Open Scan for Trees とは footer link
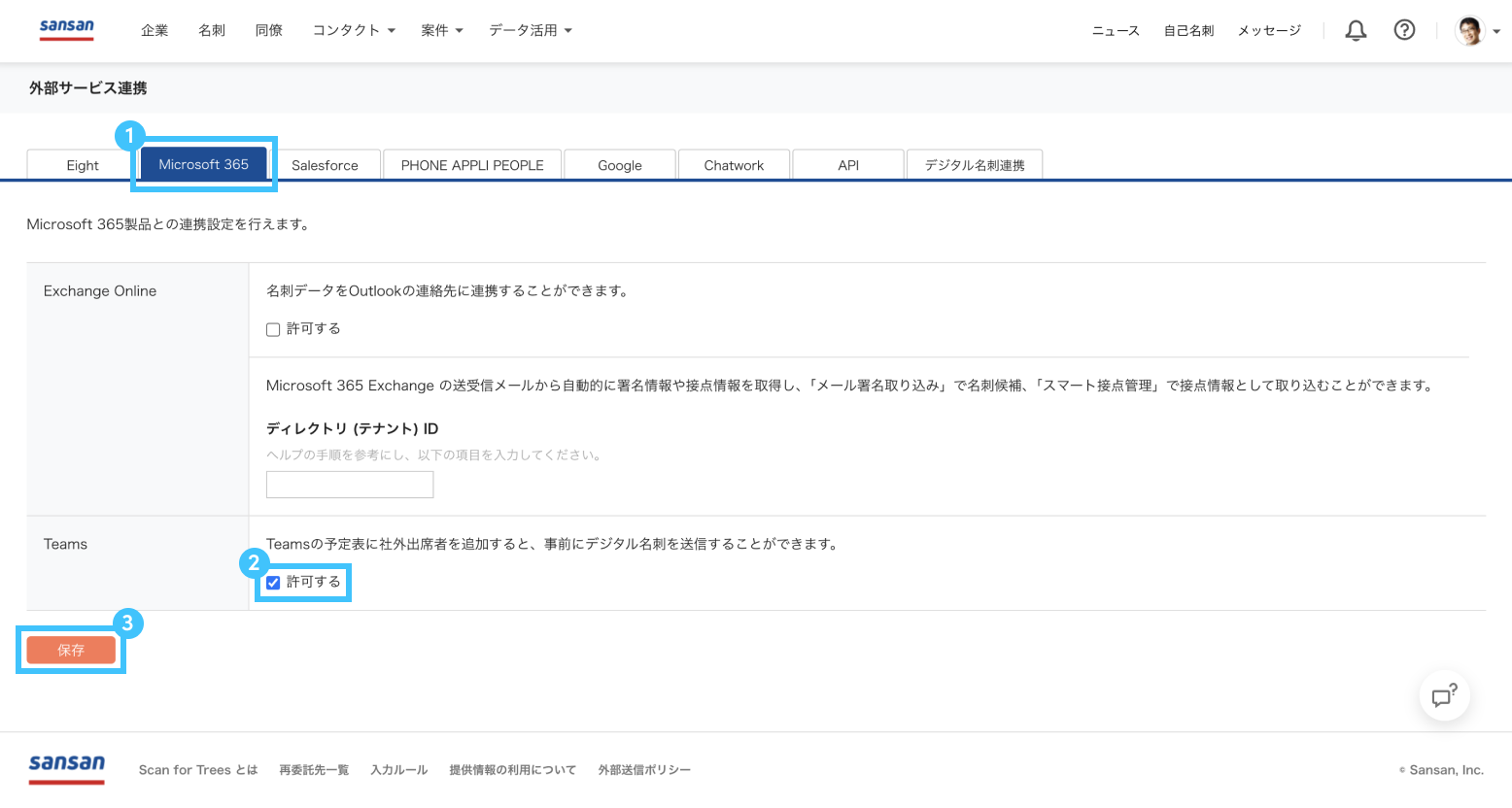The height and width of the screenshot is (808, 1512). [x=198, y=770]
